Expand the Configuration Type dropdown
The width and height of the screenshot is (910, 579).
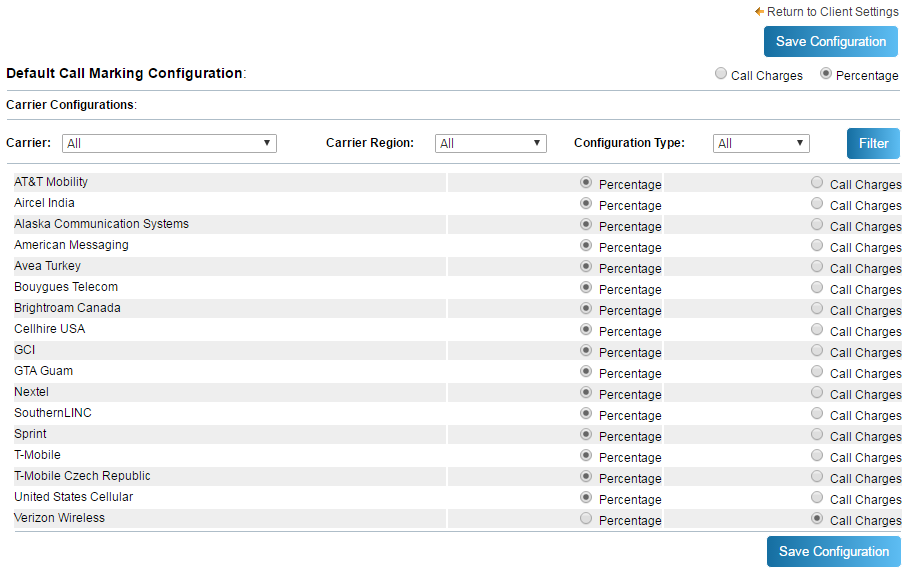tap(761, 143)
